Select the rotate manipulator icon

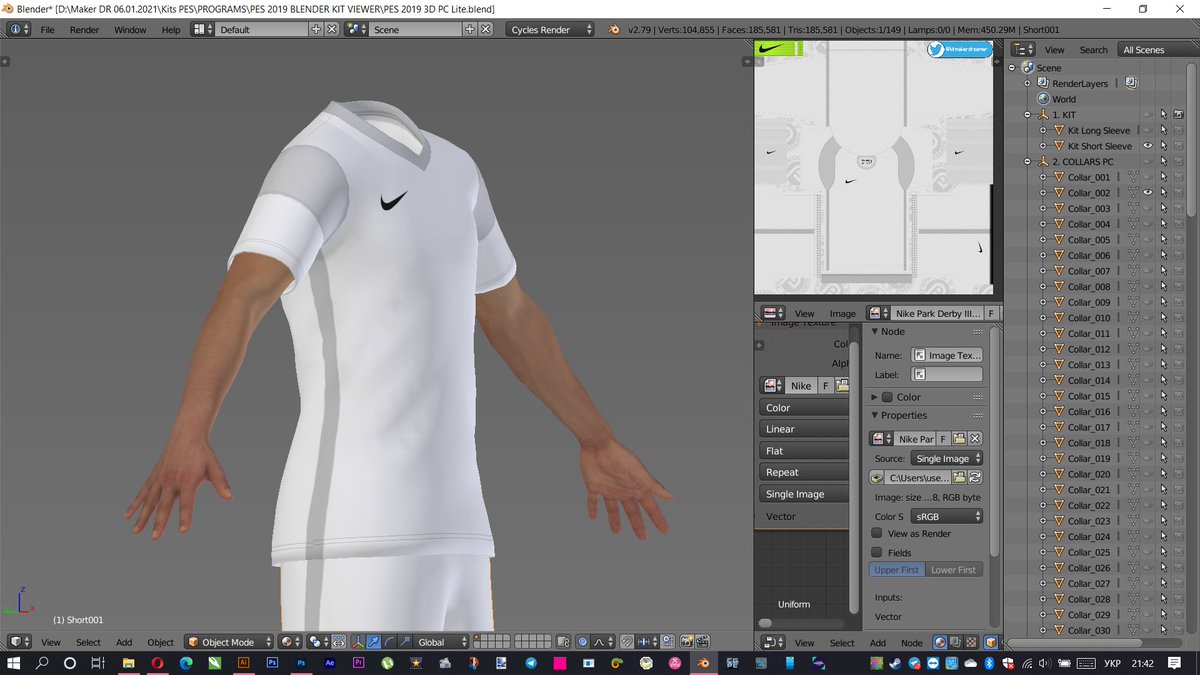tap(389, 642)
